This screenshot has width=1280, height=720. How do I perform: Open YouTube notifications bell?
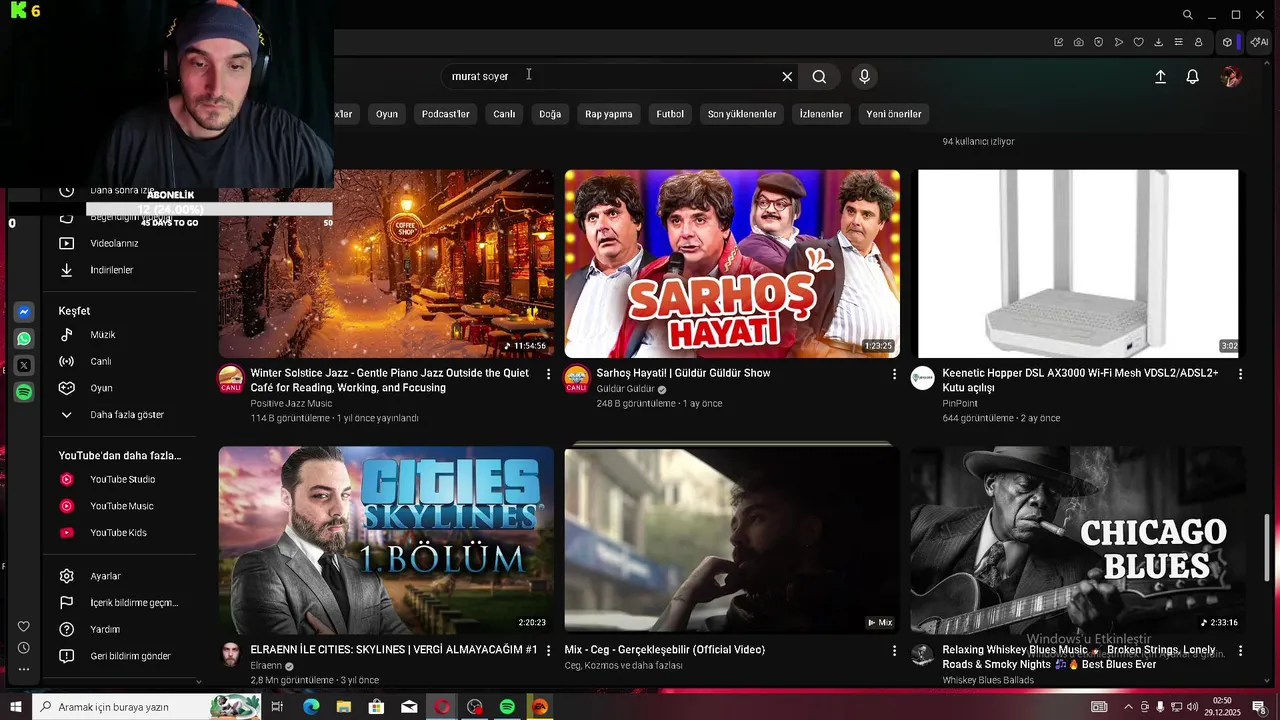click(1192, 76)
